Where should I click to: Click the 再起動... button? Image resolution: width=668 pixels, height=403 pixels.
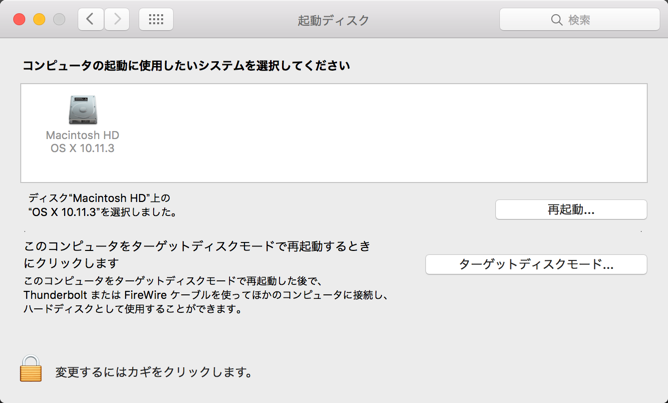click(x=571, y=210)
